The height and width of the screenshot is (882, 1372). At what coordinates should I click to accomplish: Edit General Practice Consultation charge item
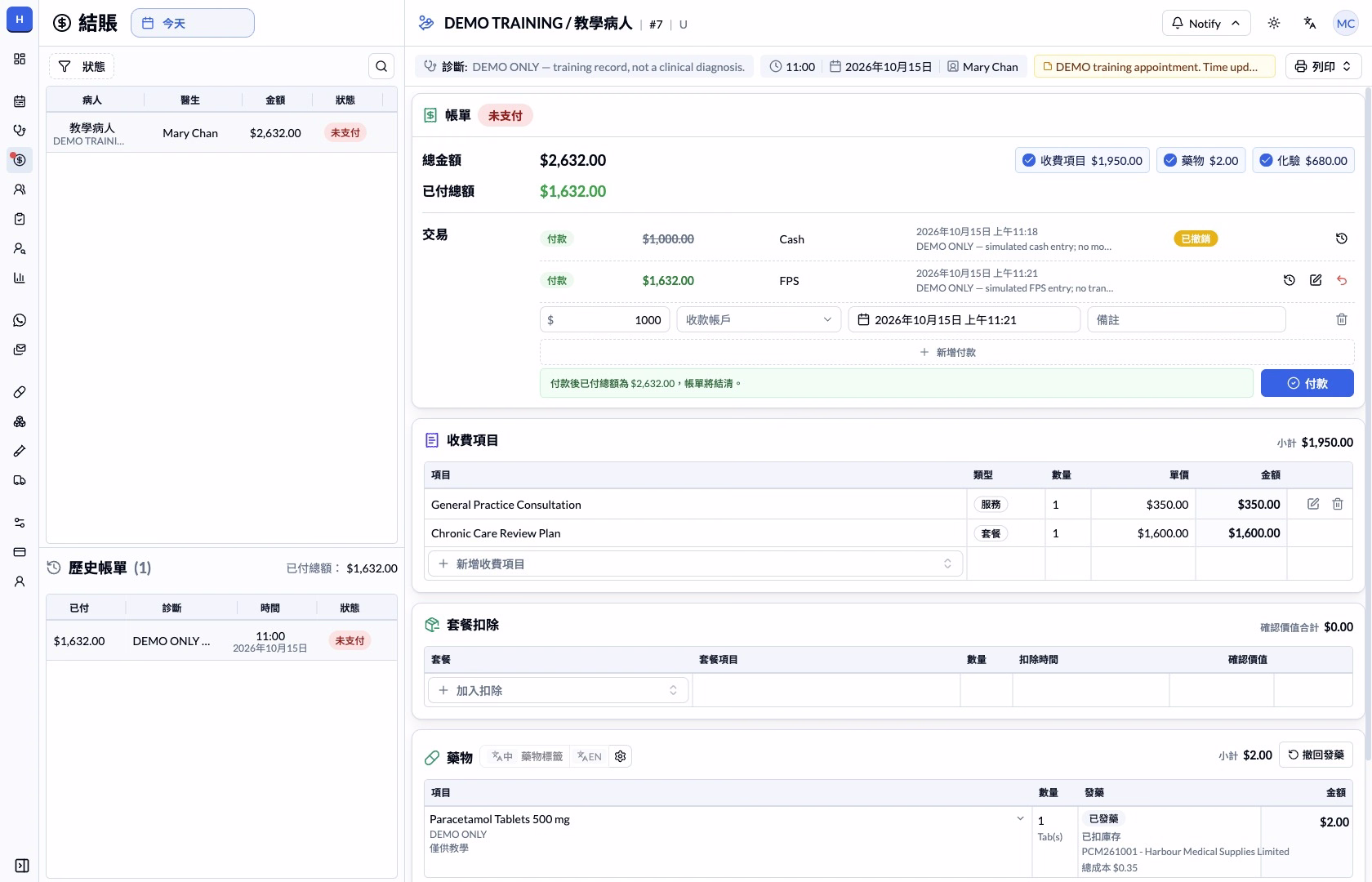(1313, 504)
